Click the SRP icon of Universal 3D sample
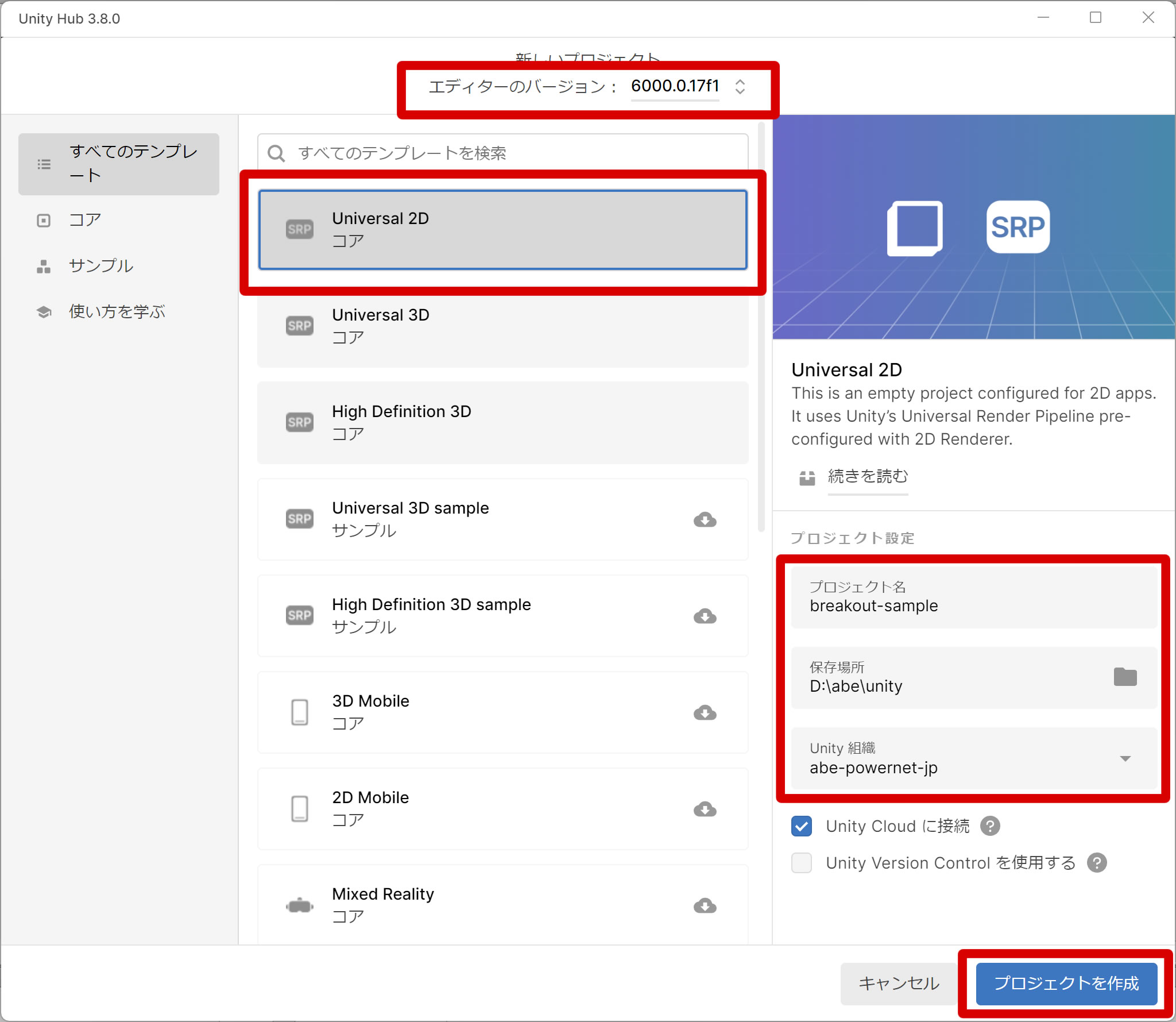1176x1022 pixels. tap(300, 519)
